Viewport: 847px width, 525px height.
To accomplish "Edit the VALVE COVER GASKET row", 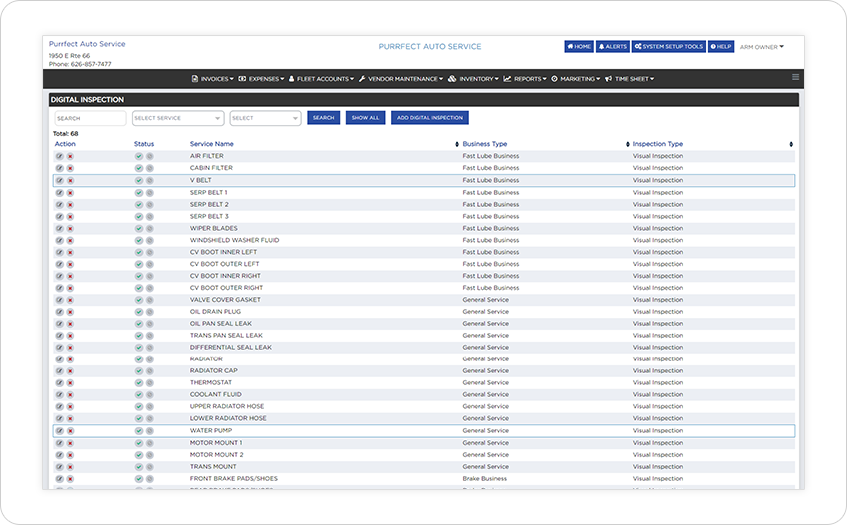I will tap(59, 300).
